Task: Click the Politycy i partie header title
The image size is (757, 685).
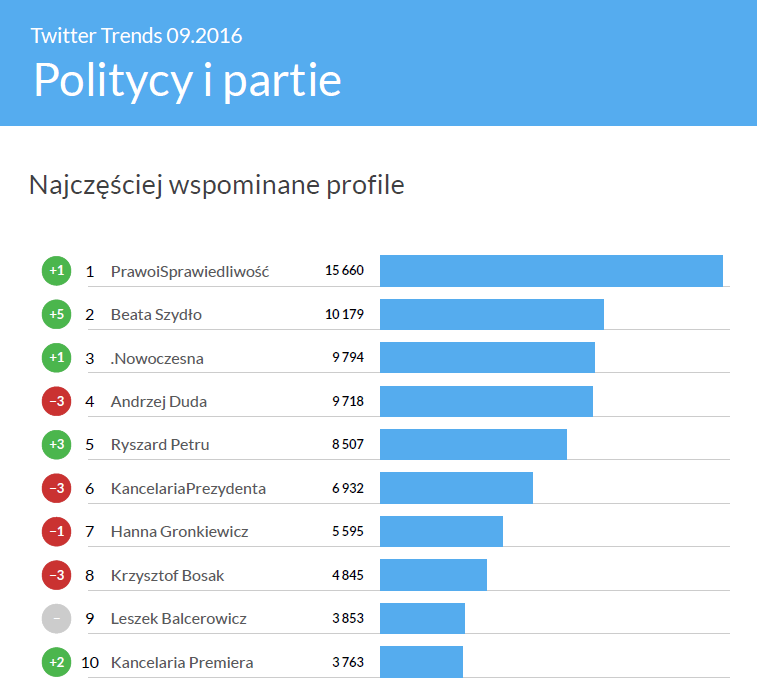Action: point(187,80)
